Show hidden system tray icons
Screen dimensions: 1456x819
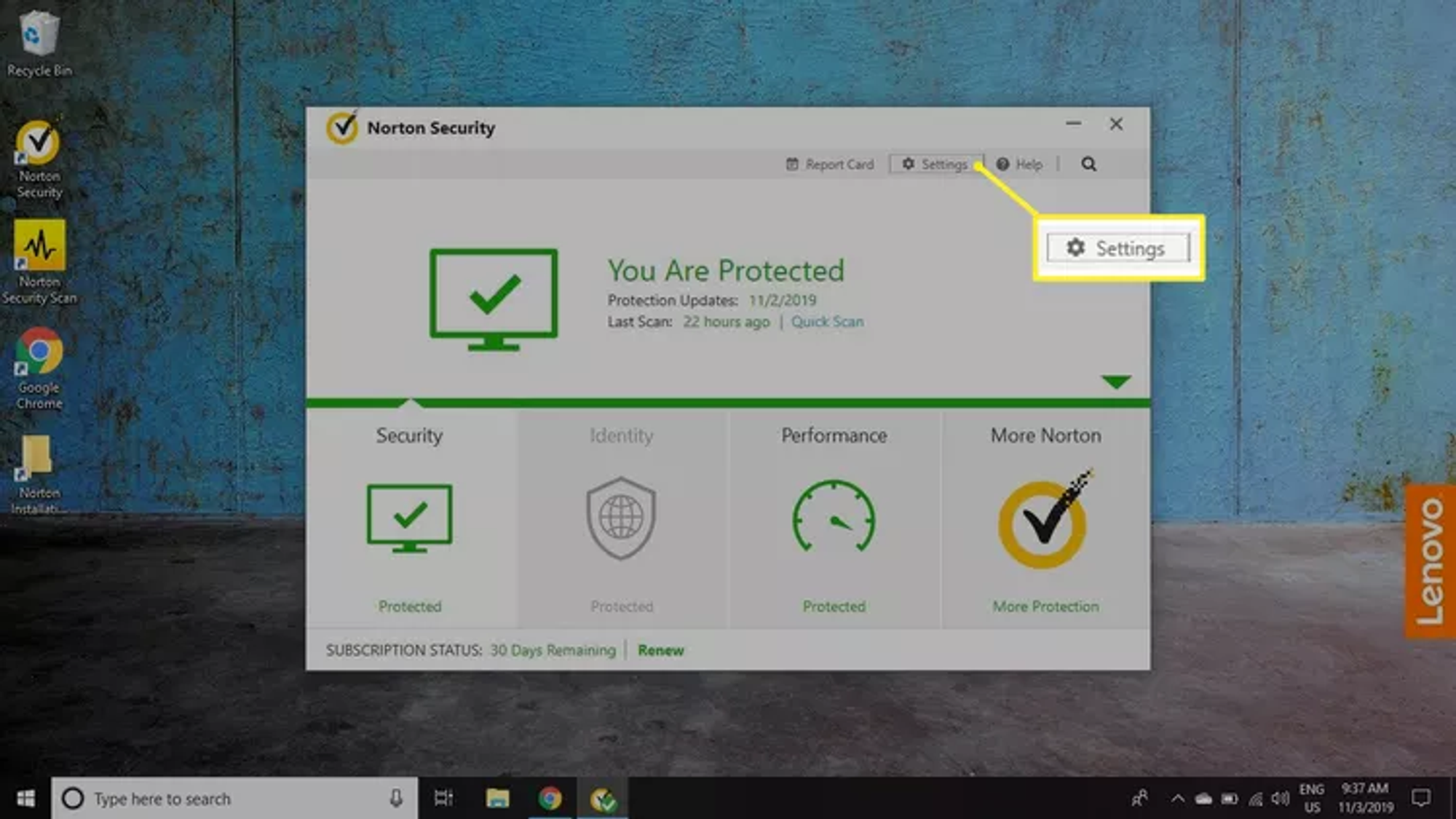(x=1177, y=799)
